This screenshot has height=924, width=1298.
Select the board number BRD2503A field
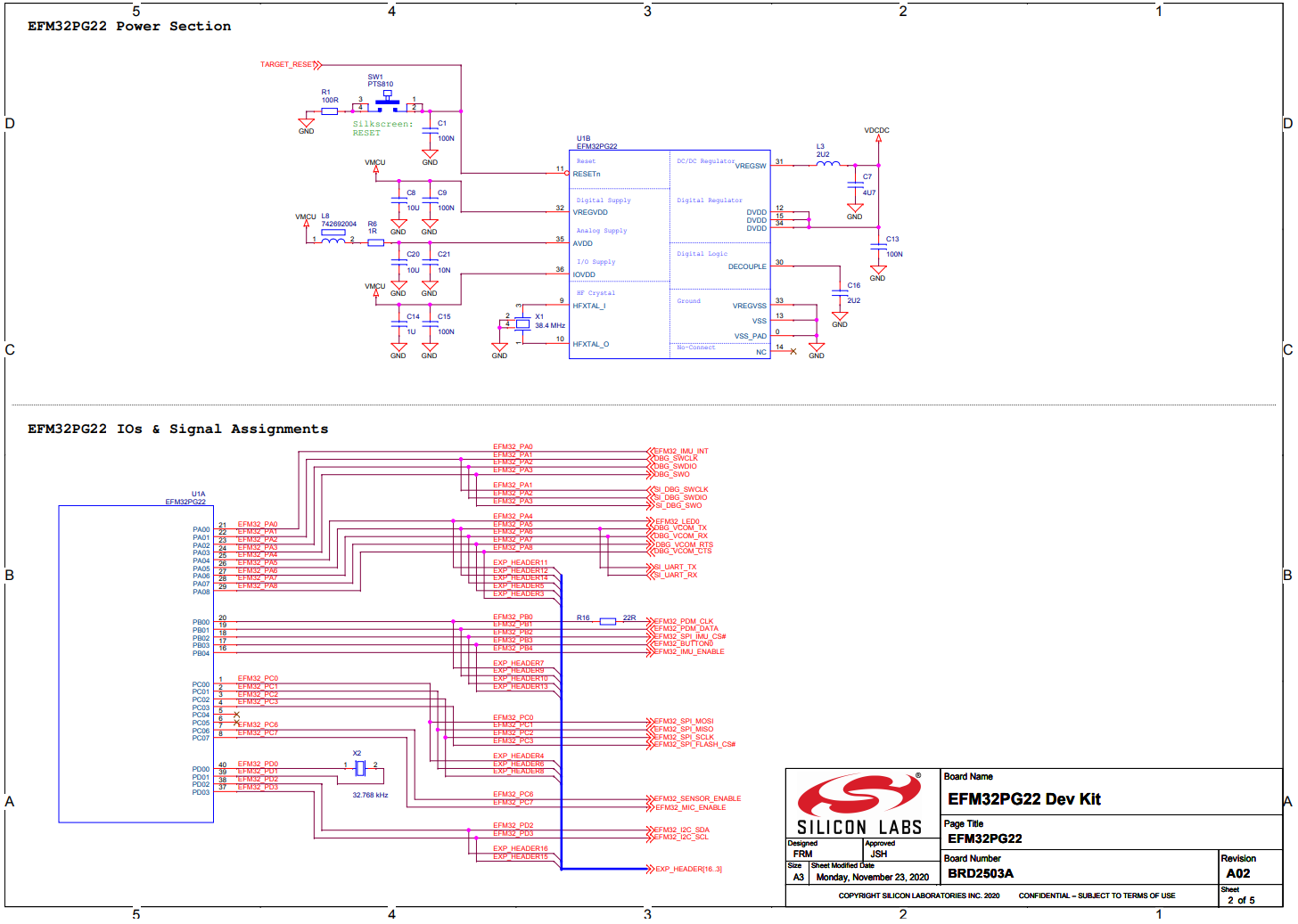(981, 874)
